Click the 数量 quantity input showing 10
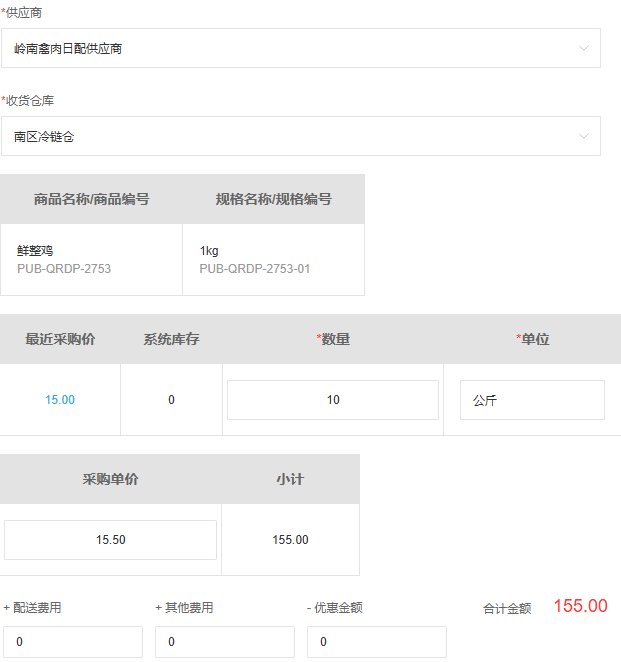The height and width of the screenshot is (662, 621). click(333, 400)
